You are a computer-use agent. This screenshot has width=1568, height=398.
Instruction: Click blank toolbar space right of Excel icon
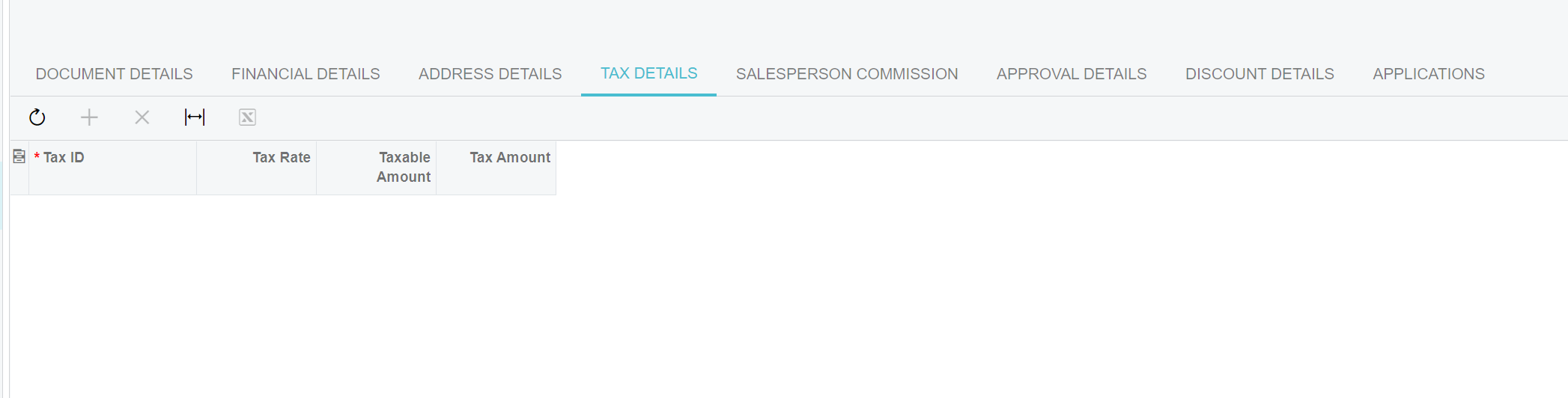pos(899,117)
